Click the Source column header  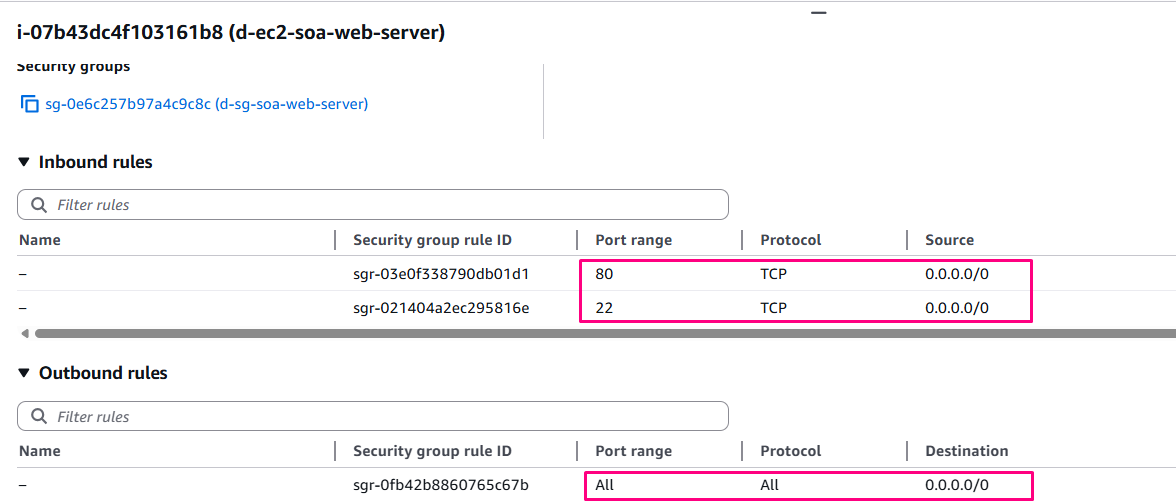949,240
